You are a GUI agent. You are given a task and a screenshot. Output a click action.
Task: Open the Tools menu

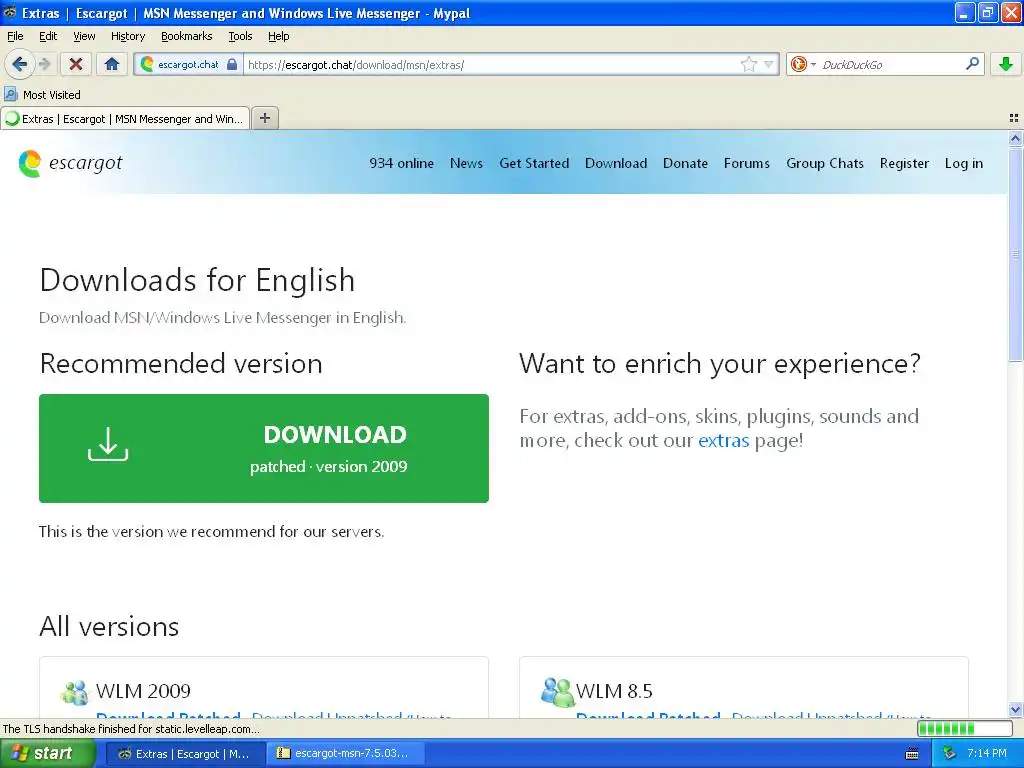point(240,36)
